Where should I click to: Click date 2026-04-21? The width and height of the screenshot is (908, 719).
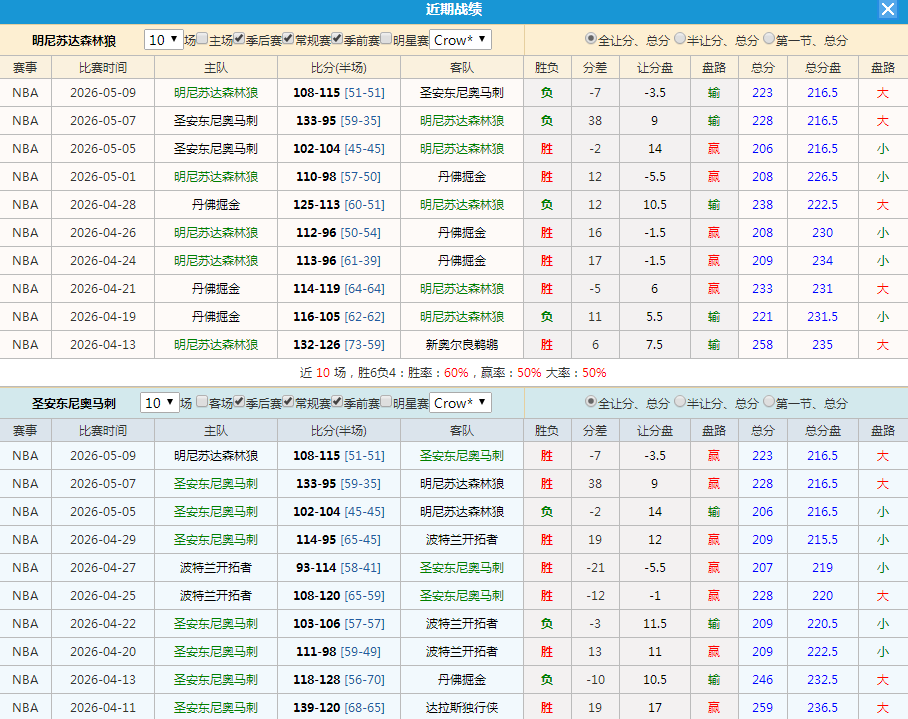pyautogui.click(x=103, y=288)
